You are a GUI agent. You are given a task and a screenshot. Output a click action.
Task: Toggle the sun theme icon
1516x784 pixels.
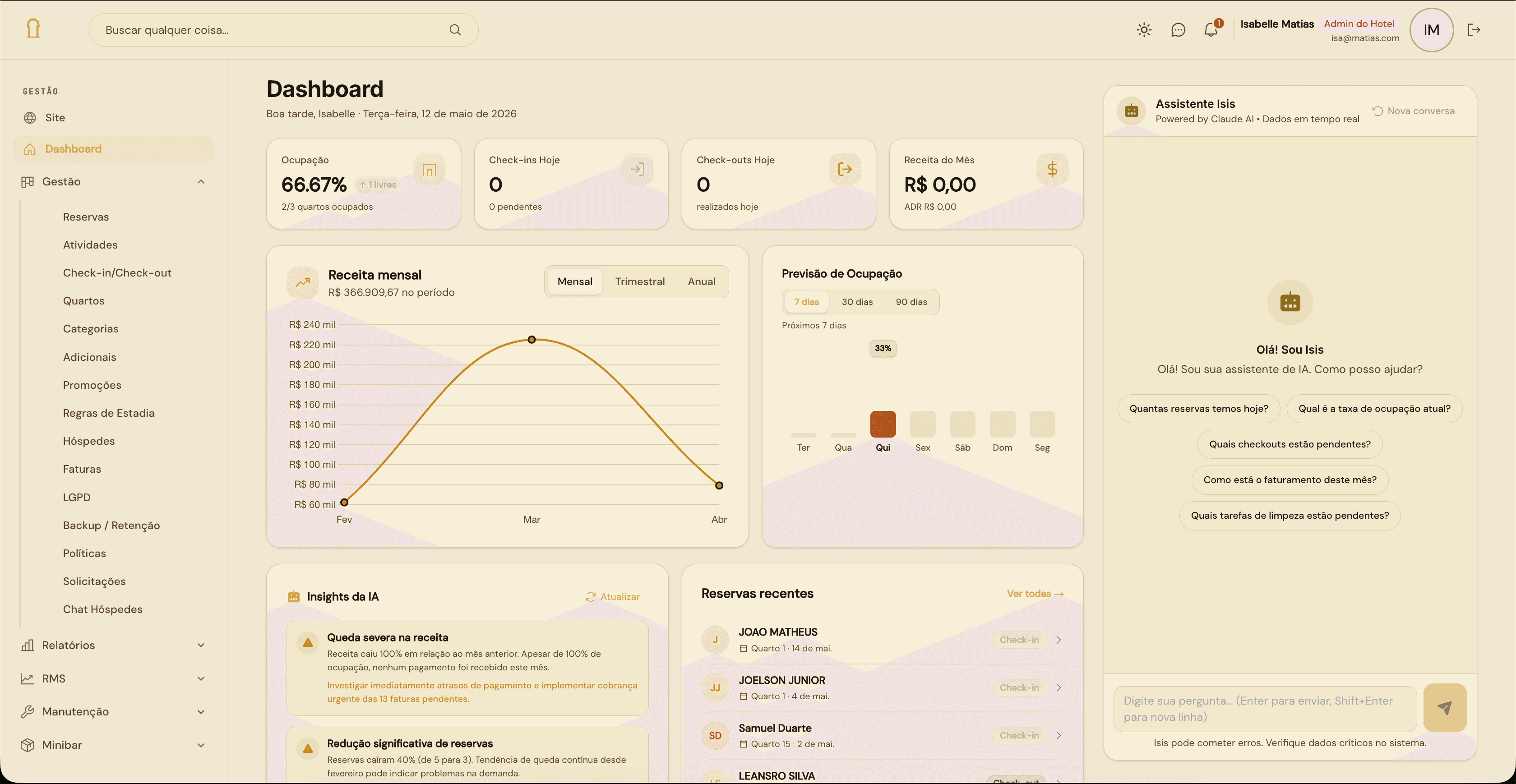pos(1144,30)
